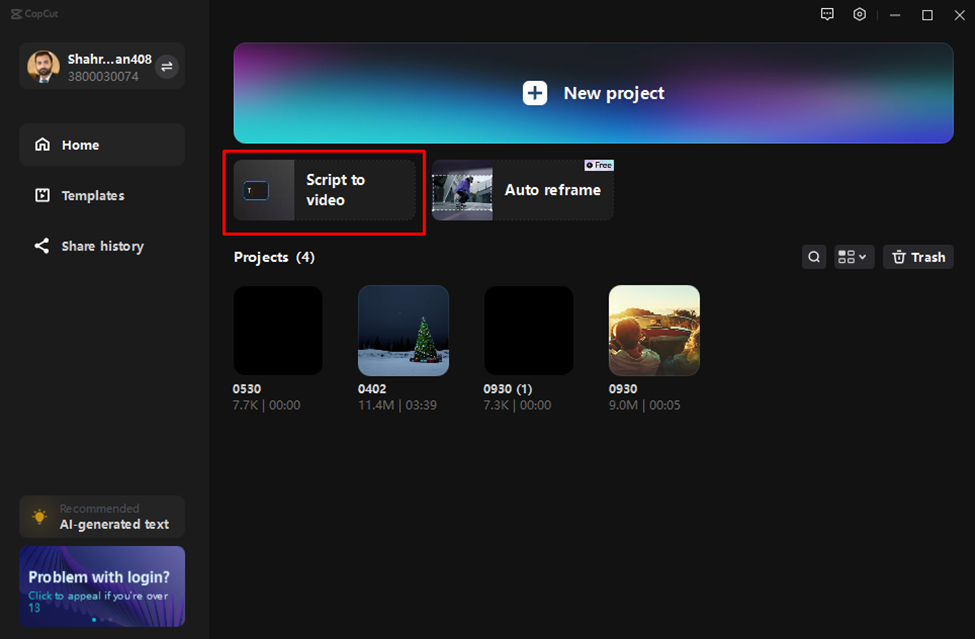Click the CapCut logo in title bar

click(x=34, y=14)
